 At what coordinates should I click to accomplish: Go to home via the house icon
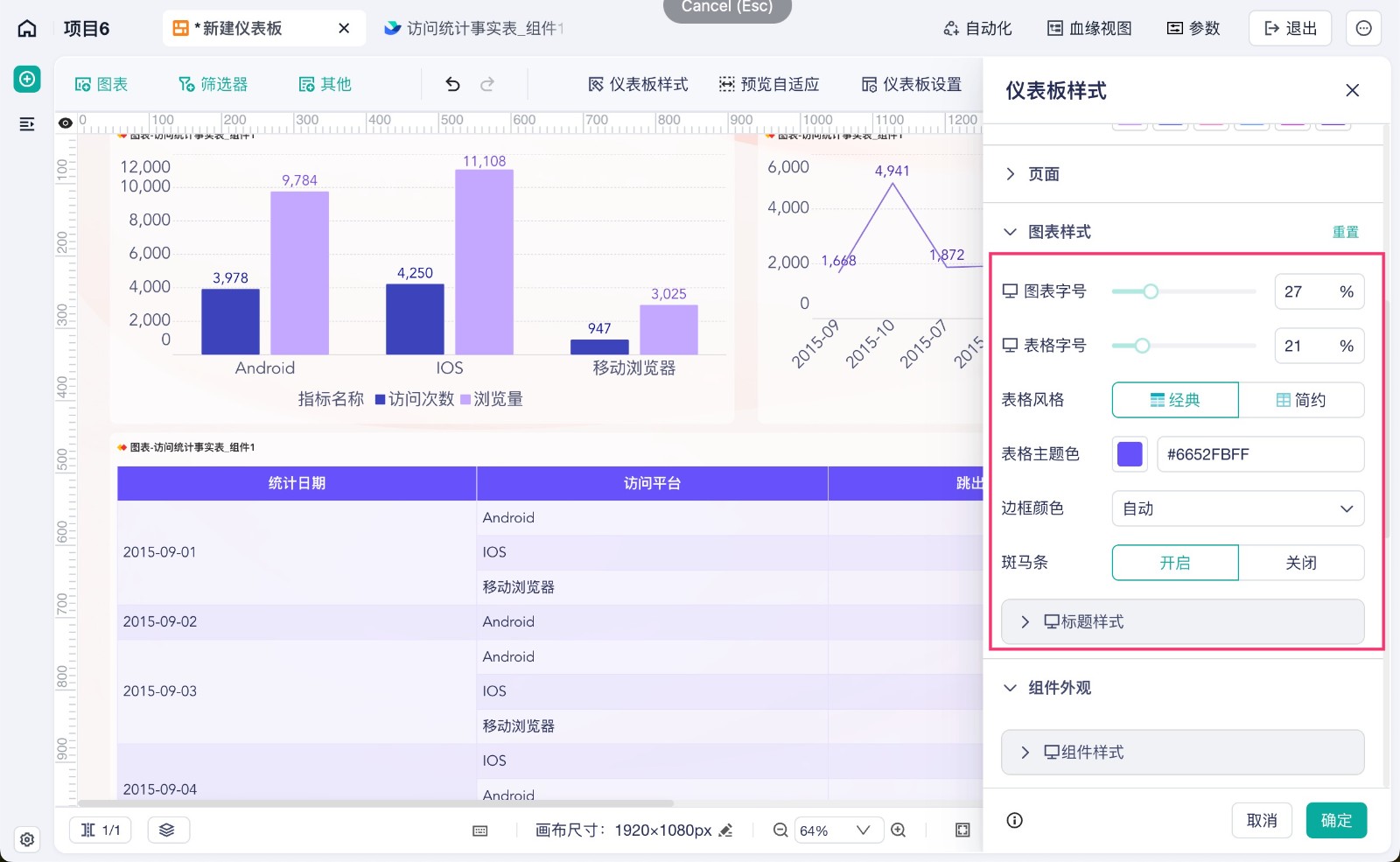[x=27, y=28]
